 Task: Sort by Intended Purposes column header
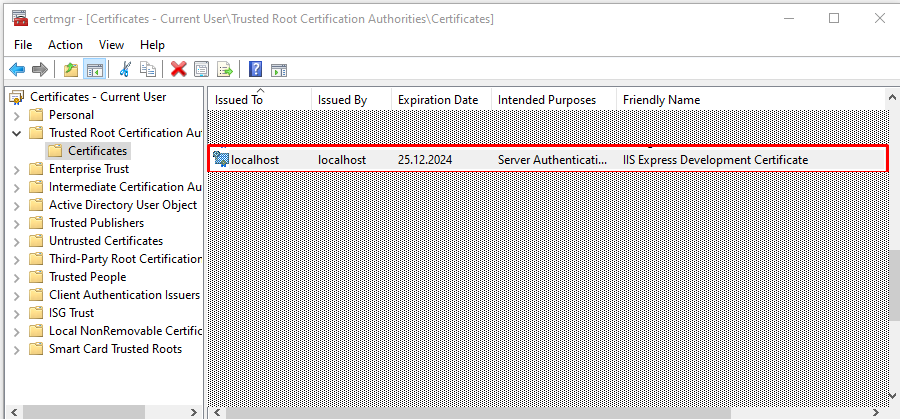tap(554, 99)
